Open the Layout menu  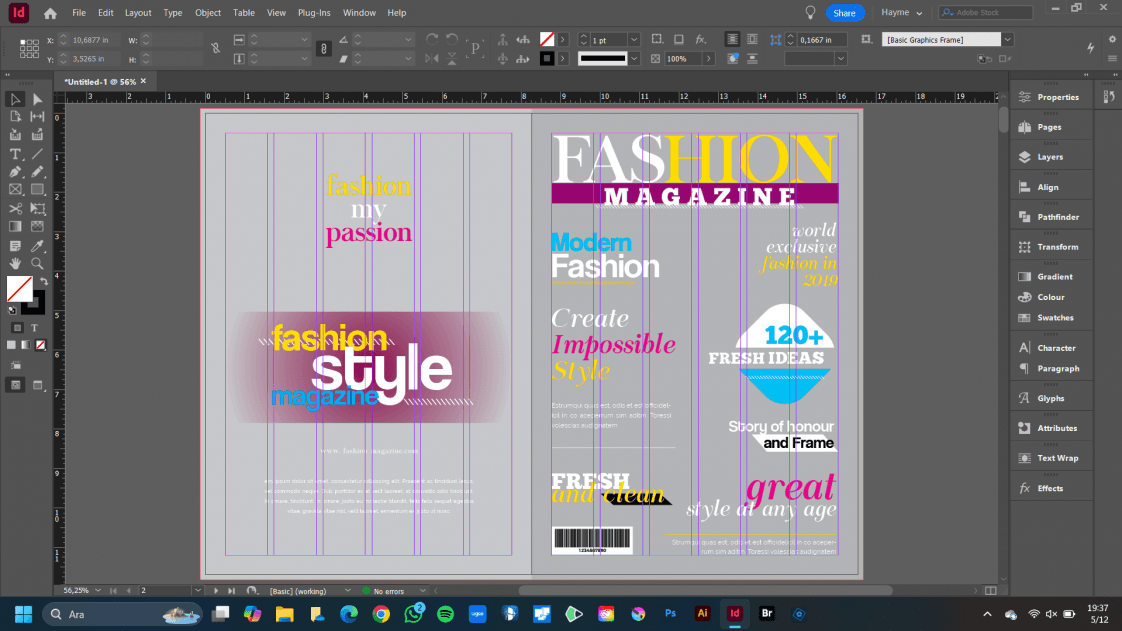pyautogui.click(x=138, y=13)
